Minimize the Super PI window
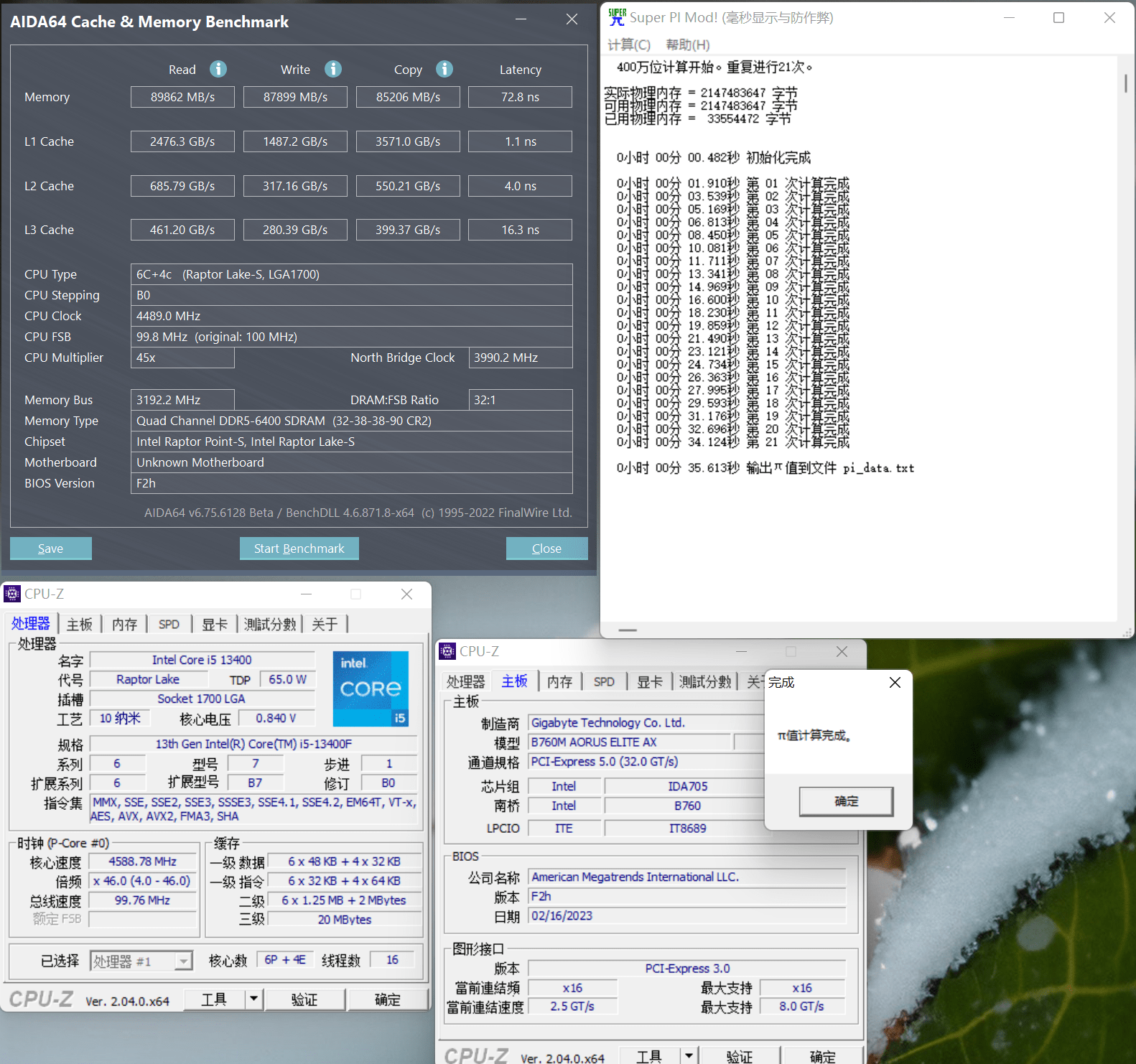1136x1064 pixels. [x=1009, y=18]
